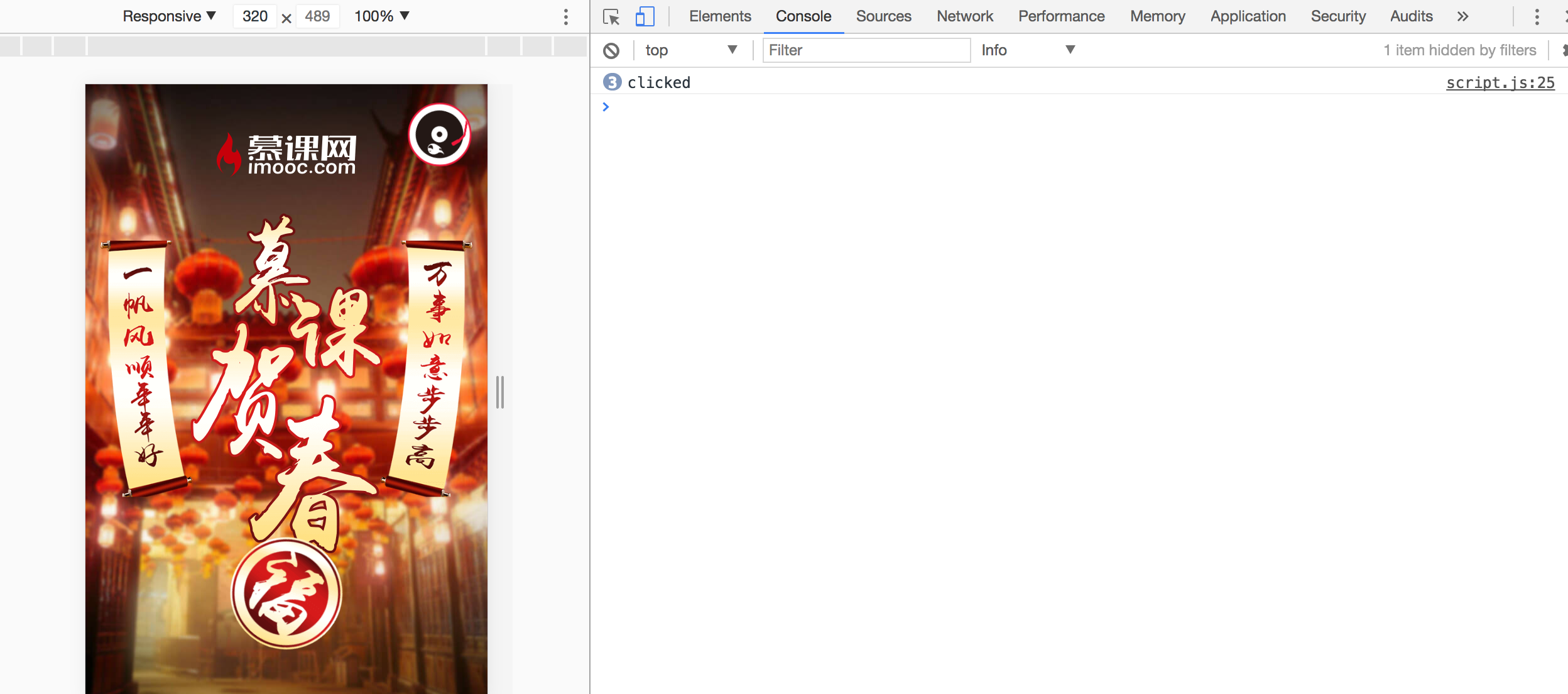The image size is (1568, 694).
Task: Click the 1 item hidden by filters text
Action: (x=1460, y=50)
